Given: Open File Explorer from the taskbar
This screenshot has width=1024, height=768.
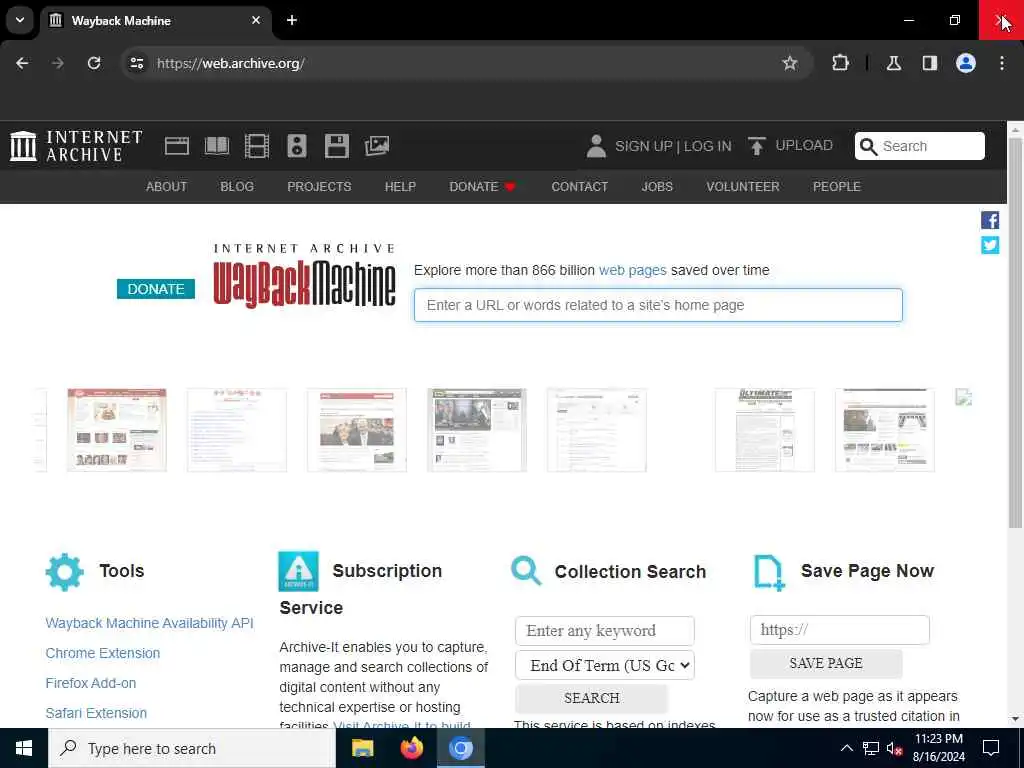Looking at the screenshot, I should tap(362, 748).
